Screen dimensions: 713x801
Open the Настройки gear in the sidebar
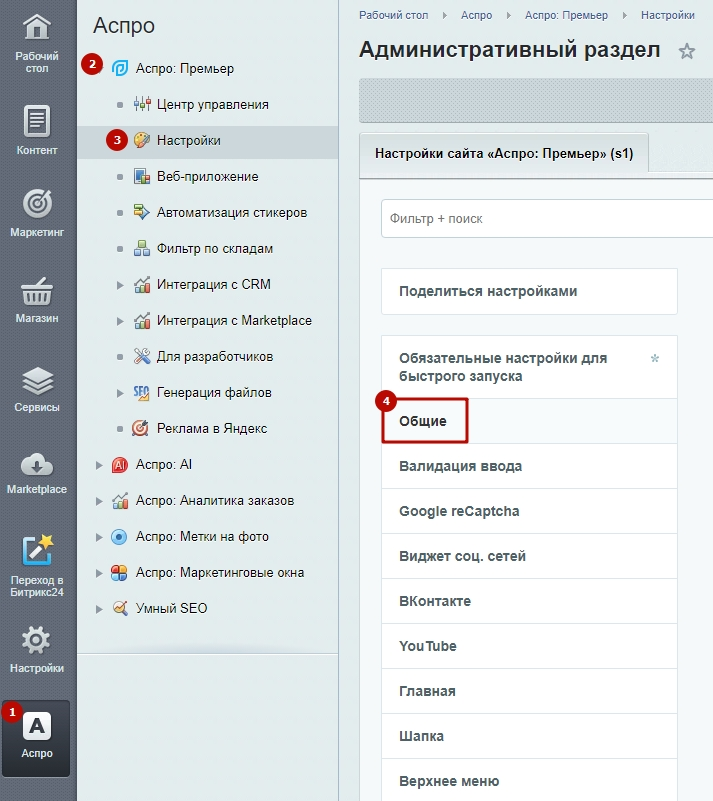tap(37, 649)
